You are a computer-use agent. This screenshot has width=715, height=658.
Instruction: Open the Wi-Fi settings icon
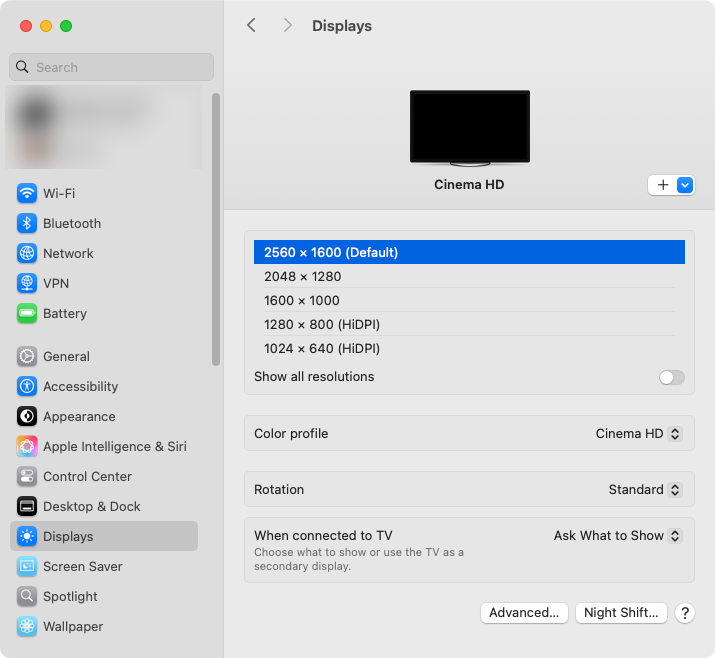click(x=27, y=193)
